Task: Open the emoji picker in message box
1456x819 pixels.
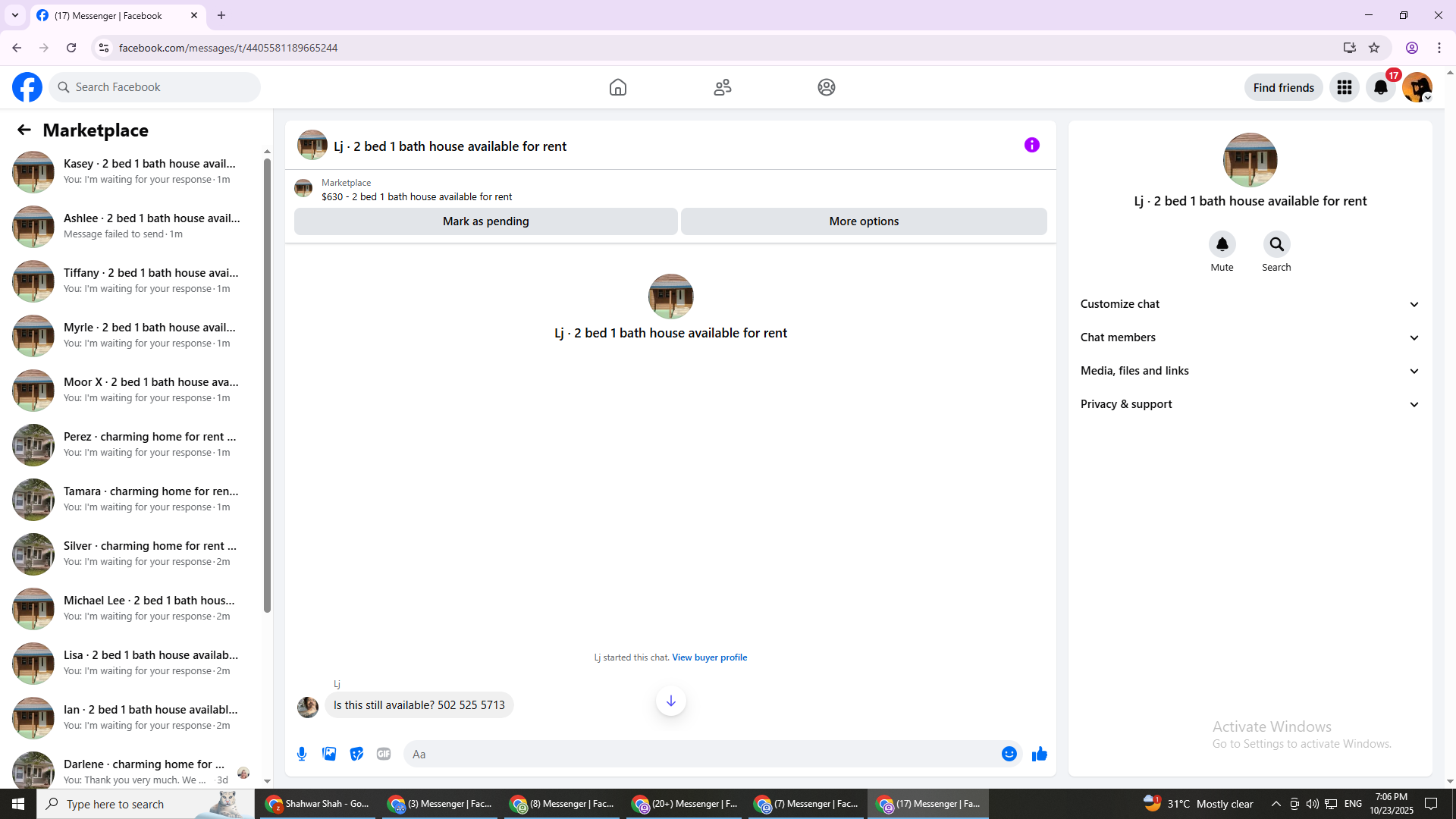Action: tap(1009, 754)
